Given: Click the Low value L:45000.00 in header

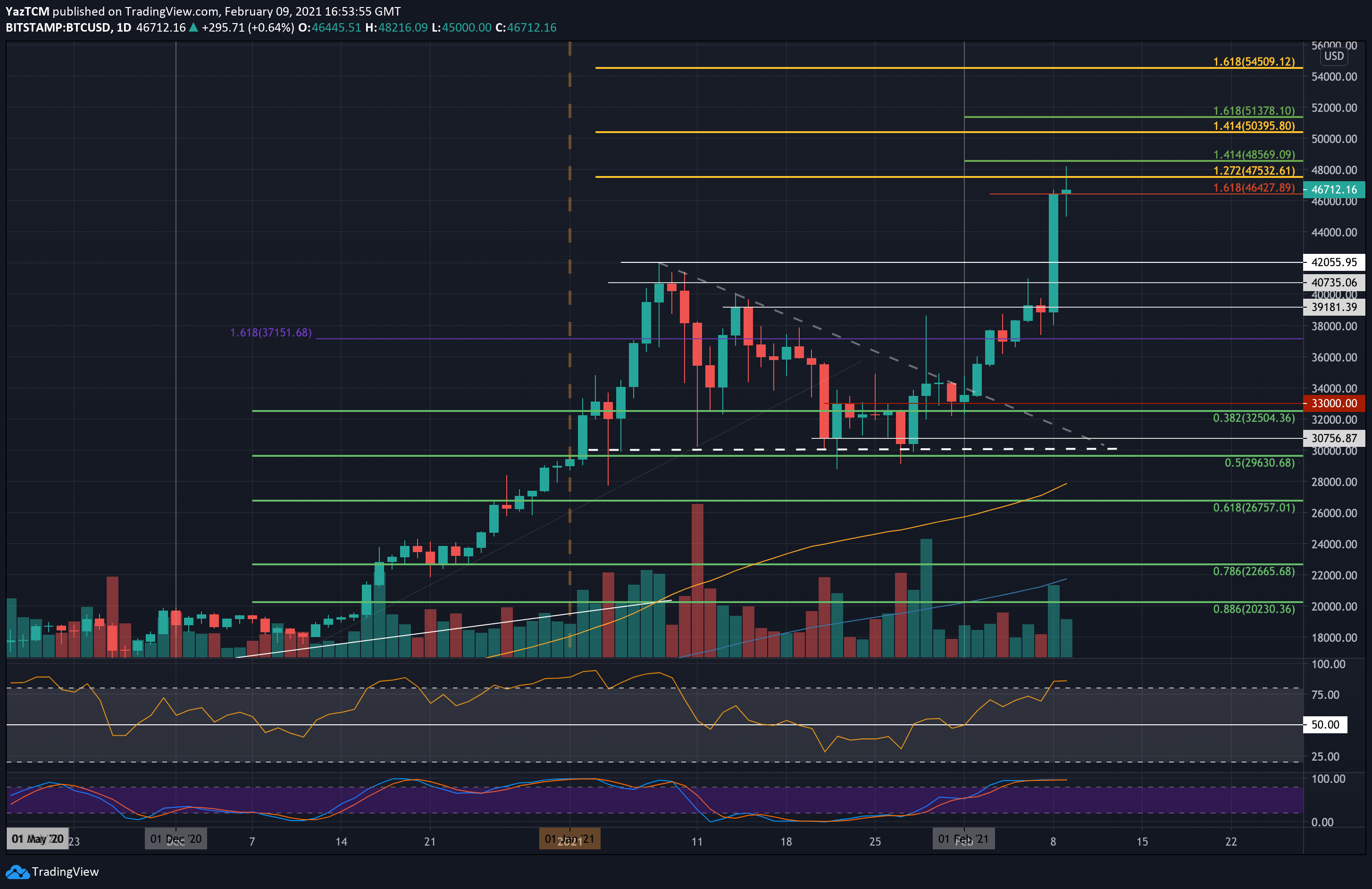Looking at the screenshot, I should (461, 27).
